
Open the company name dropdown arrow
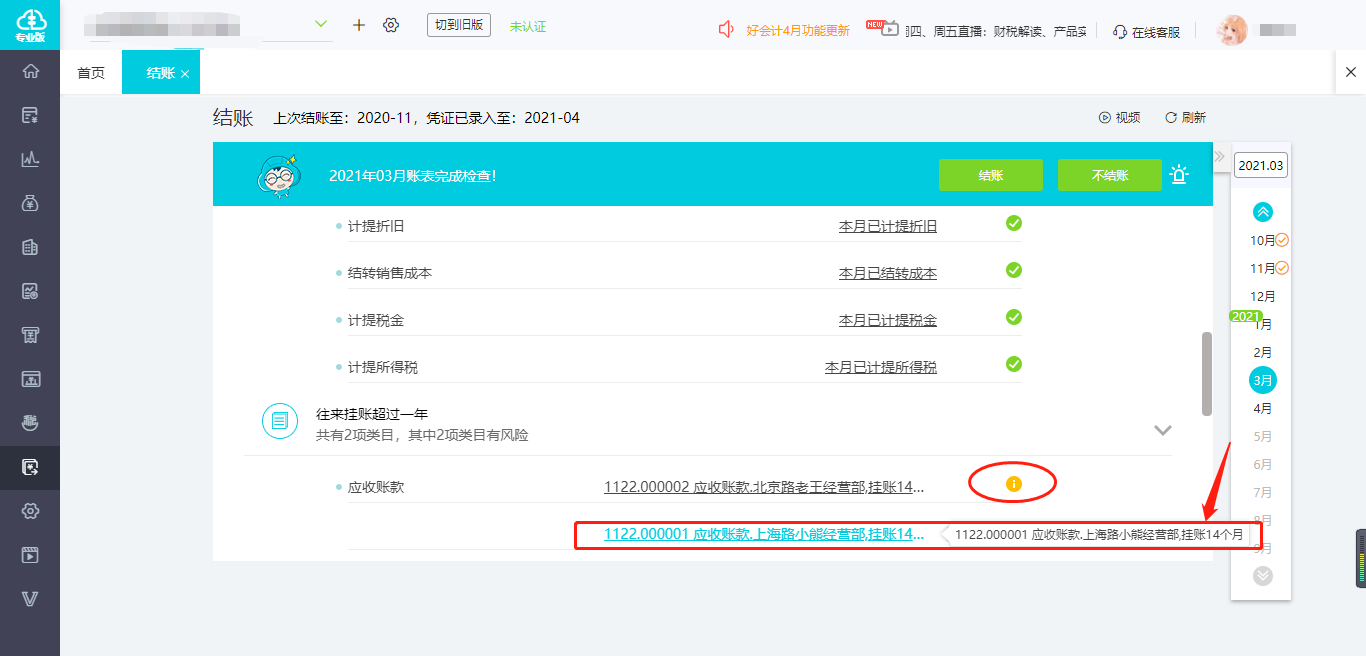point(321,24)
